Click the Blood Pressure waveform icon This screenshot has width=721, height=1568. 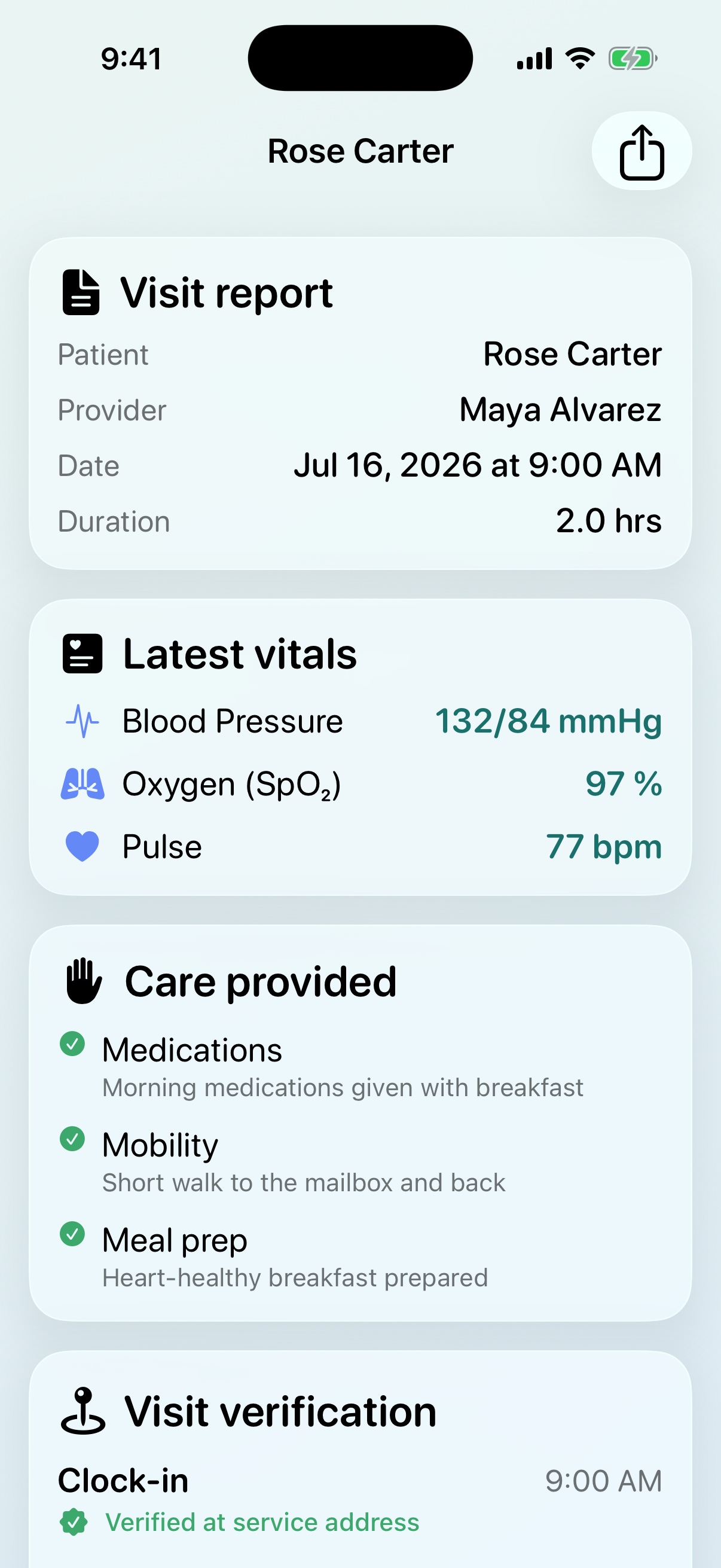click(82, 721)
